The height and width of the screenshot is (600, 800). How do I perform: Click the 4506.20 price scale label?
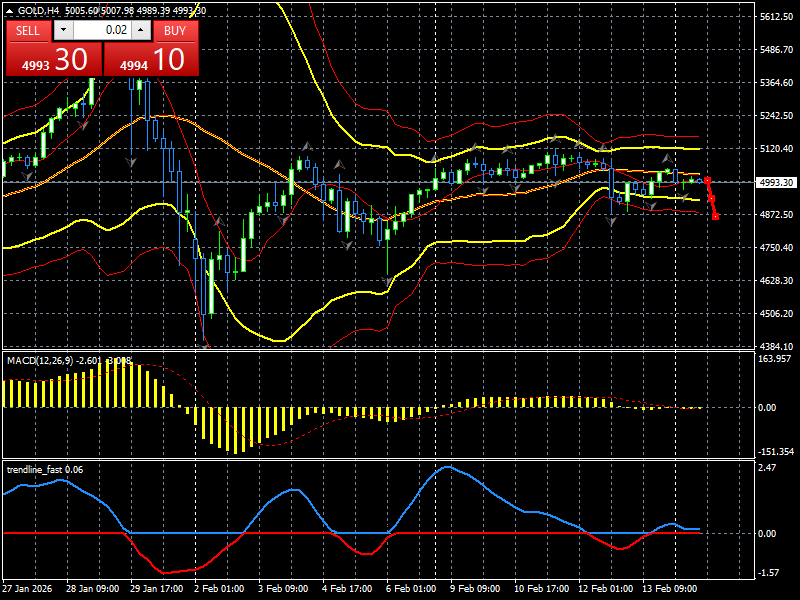coord(776,314)
